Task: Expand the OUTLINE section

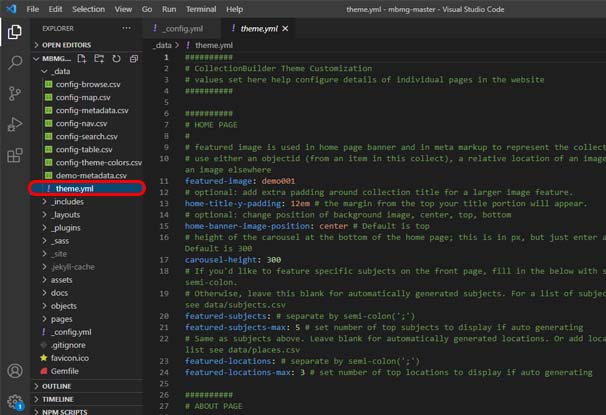Action: (x=56, y=385)
